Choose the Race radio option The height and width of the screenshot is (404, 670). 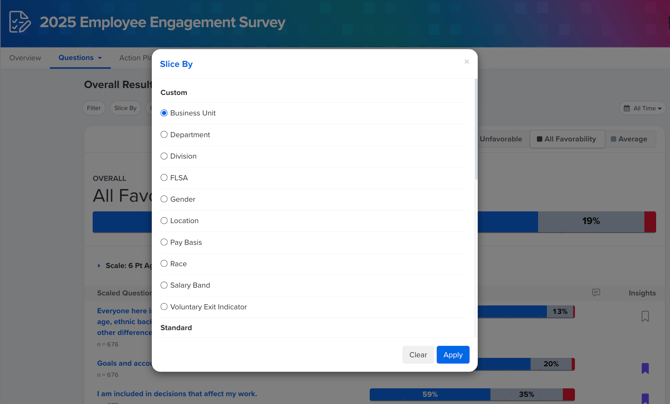[164, 263]
